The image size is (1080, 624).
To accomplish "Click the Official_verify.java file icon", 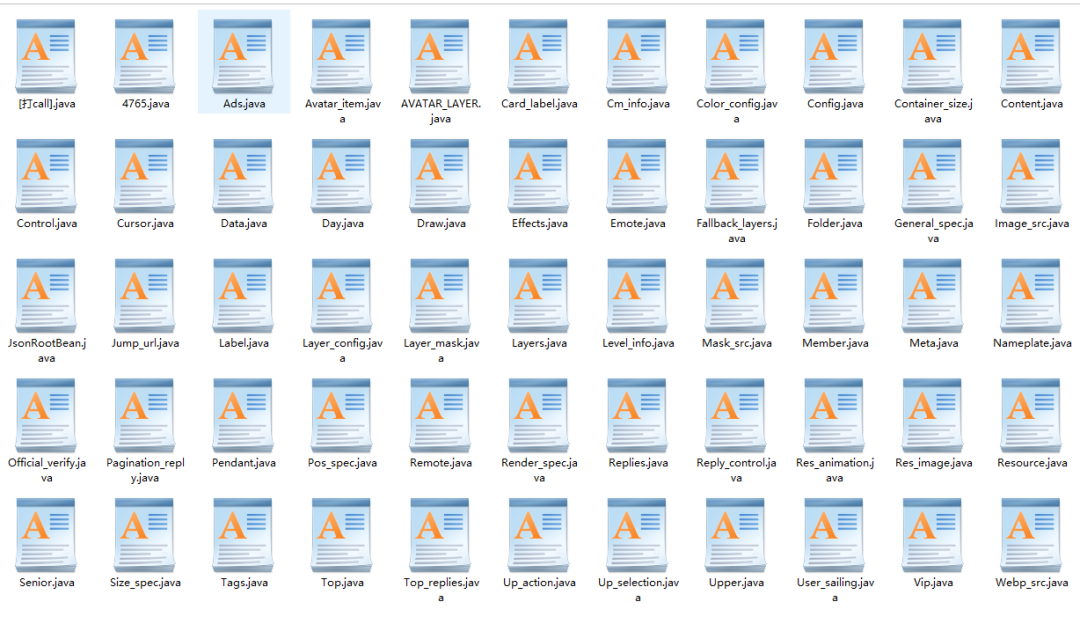I will tap(46, 416).
